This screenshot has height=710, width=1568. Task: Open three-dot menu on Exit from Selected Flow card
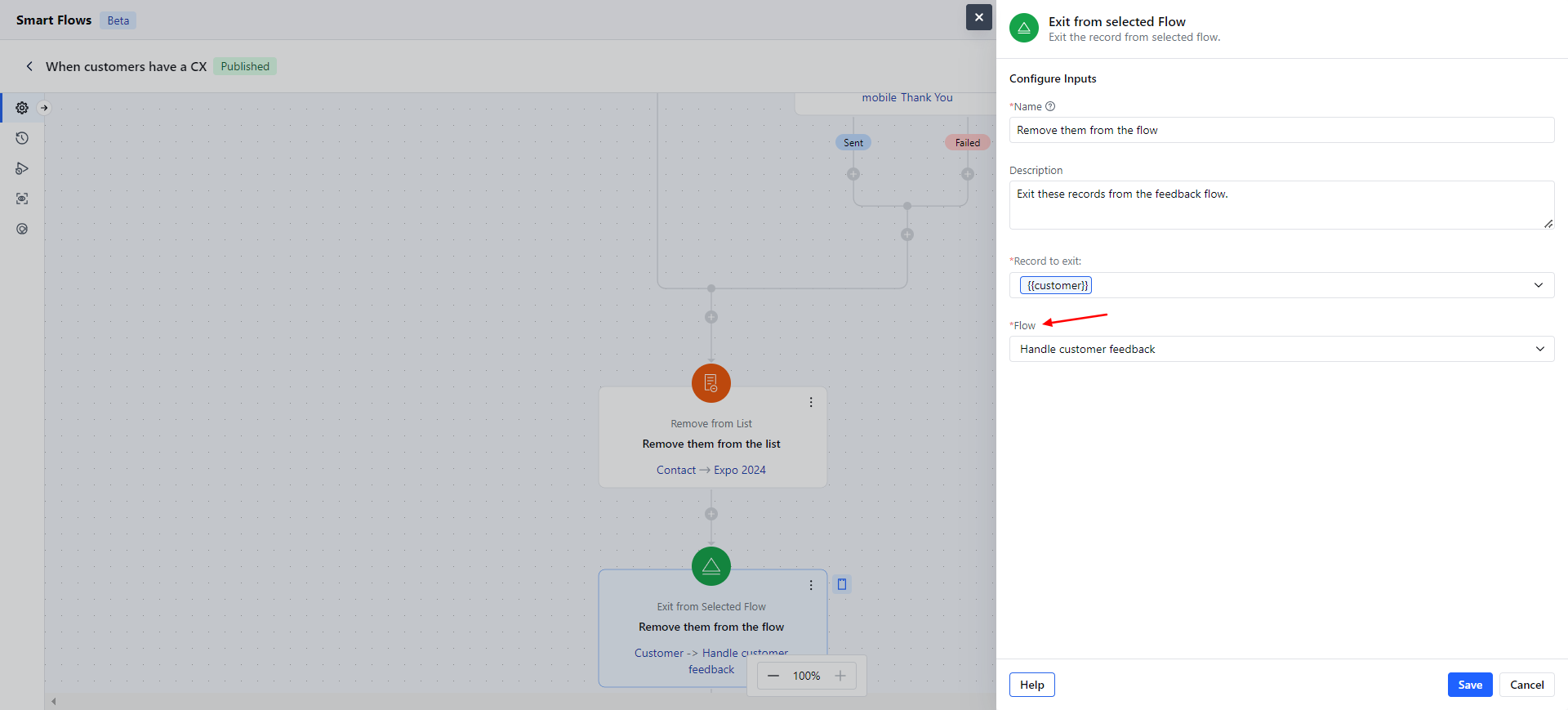pos(811,585)
